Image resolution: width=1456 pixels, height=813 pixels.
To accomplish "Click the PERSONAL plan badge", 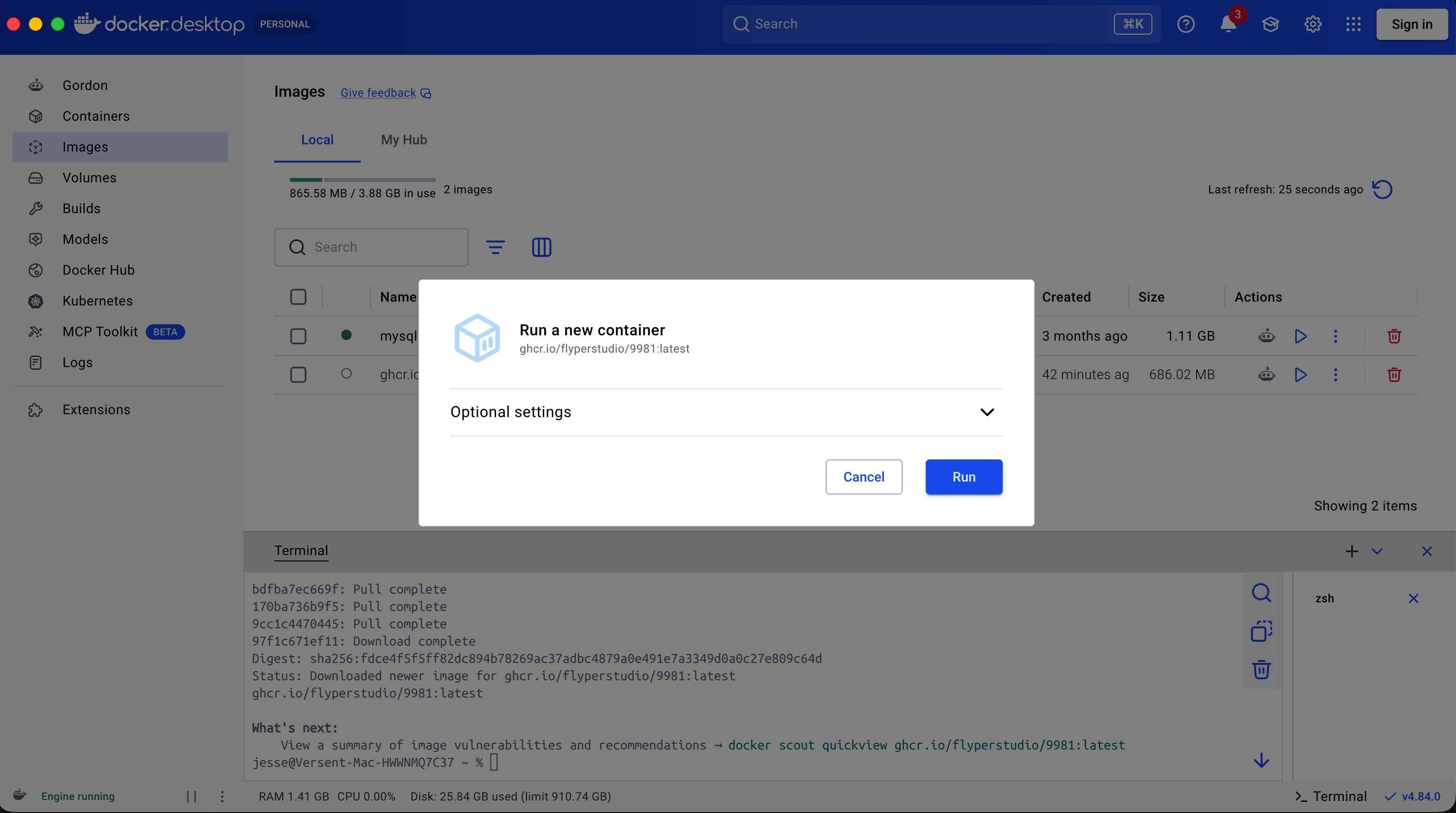I will point(284,25).
